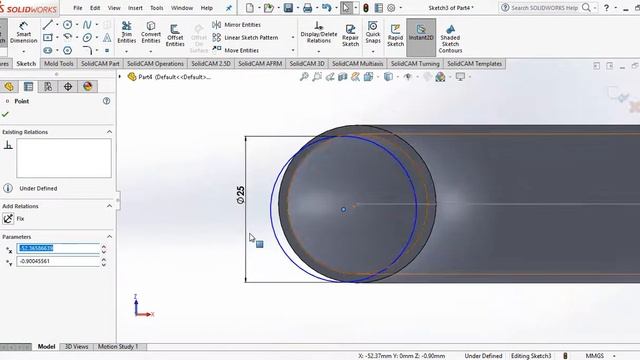Click the Repair Sketch tool
Image resolution: width=640 pixels, height=360 pixels.
pos(350,36)
